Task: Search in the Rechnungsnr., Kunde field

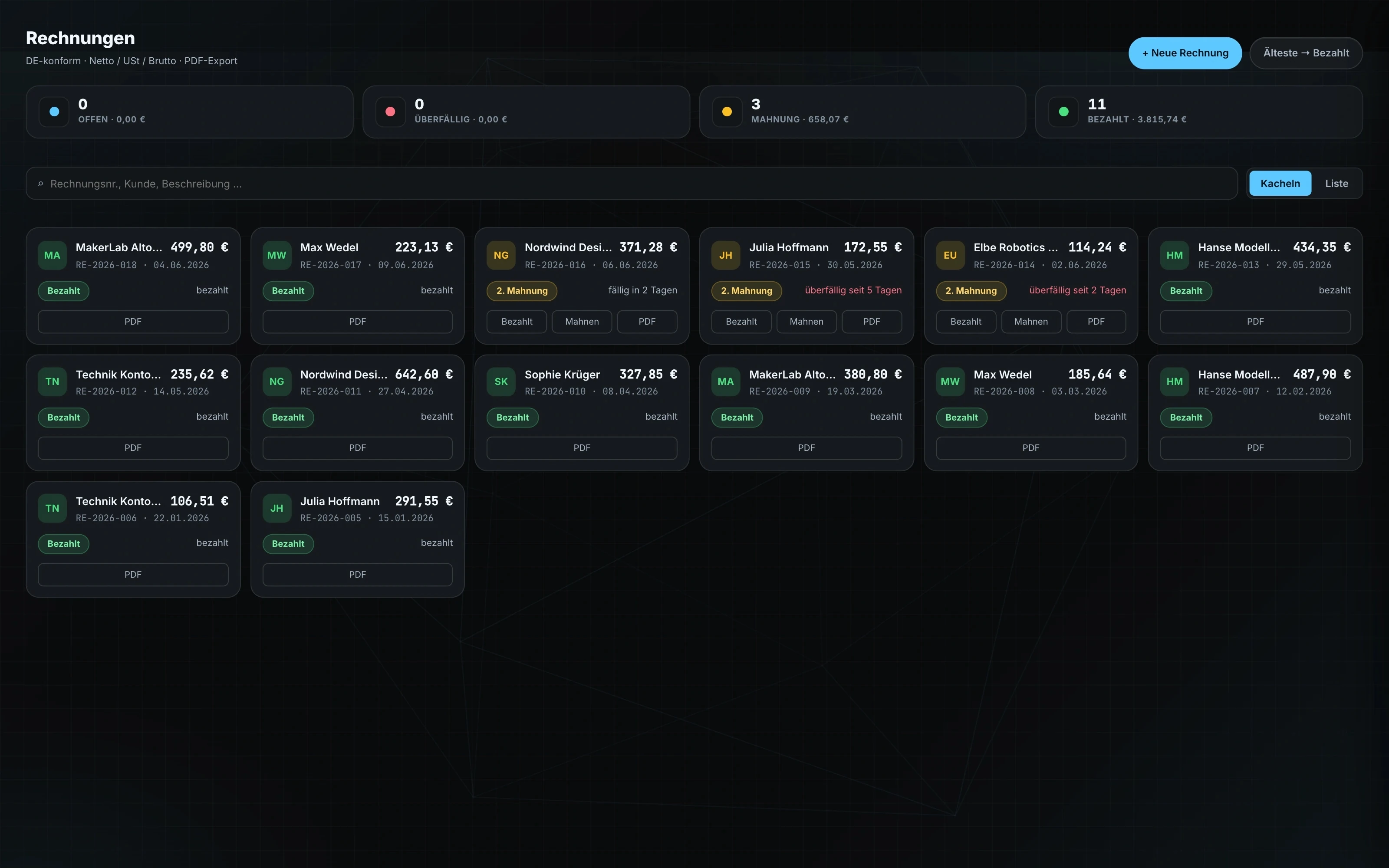Action: pos(632,184)
